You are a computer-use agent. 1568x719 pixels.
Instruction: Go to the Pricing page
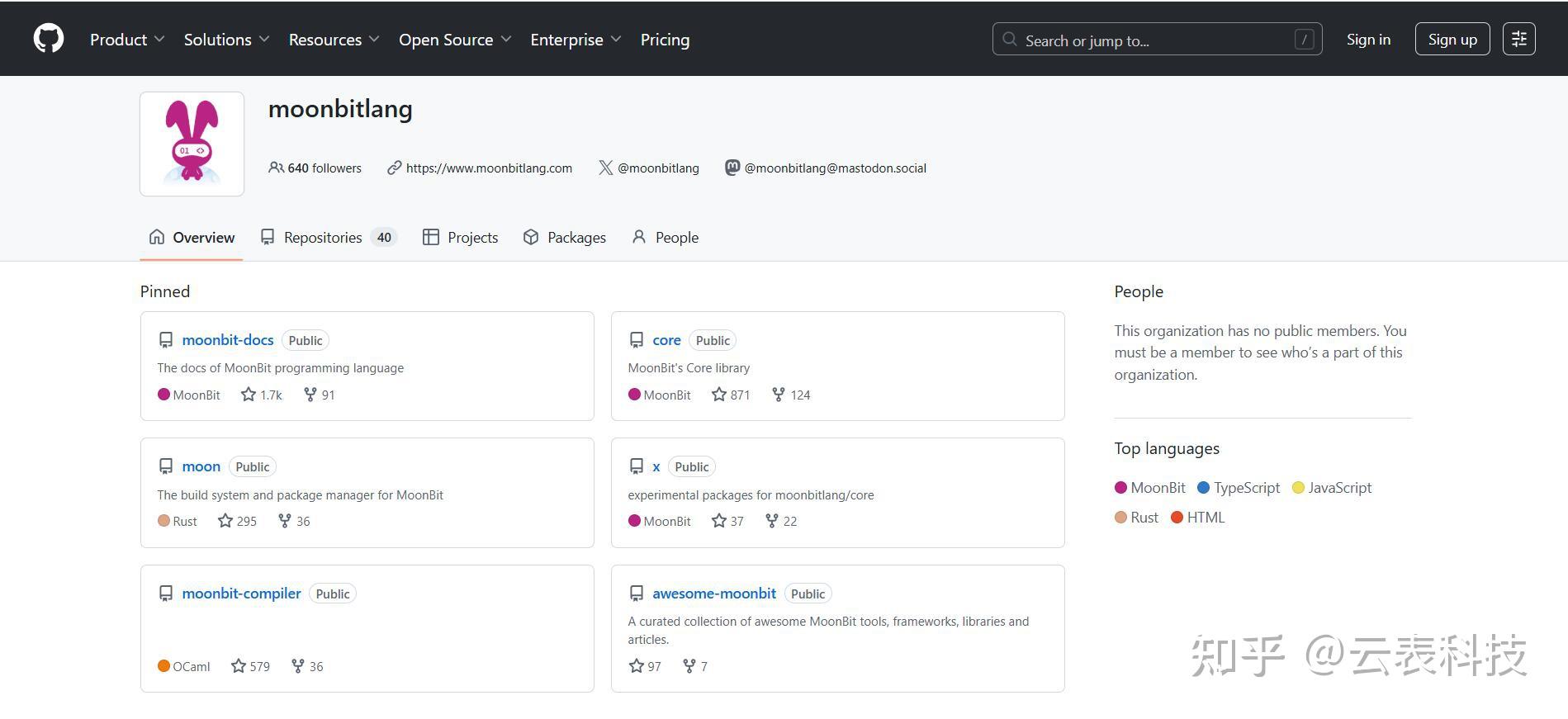click(665, 40)
